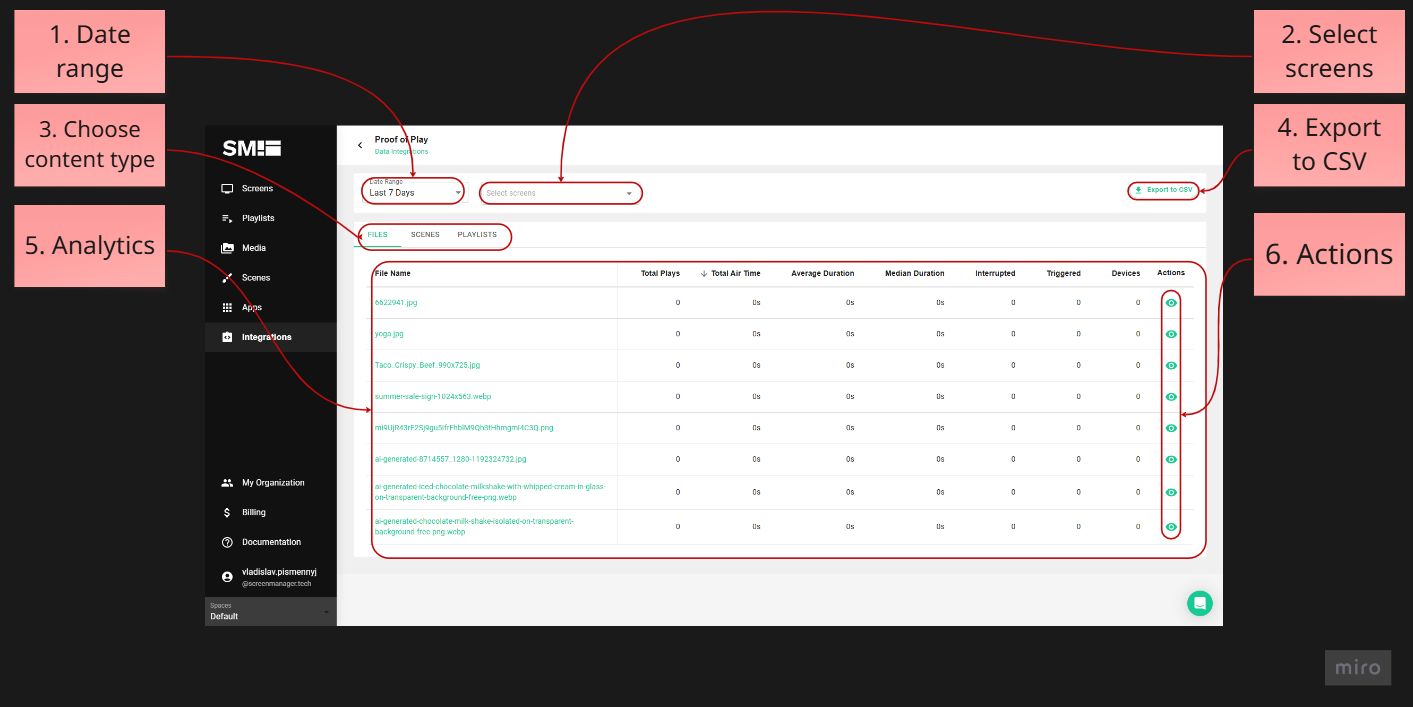Image resolution: width=1413 pixels, height=707 pixels.
Task: Open the chat support bubble
Action: (1200, 603)
